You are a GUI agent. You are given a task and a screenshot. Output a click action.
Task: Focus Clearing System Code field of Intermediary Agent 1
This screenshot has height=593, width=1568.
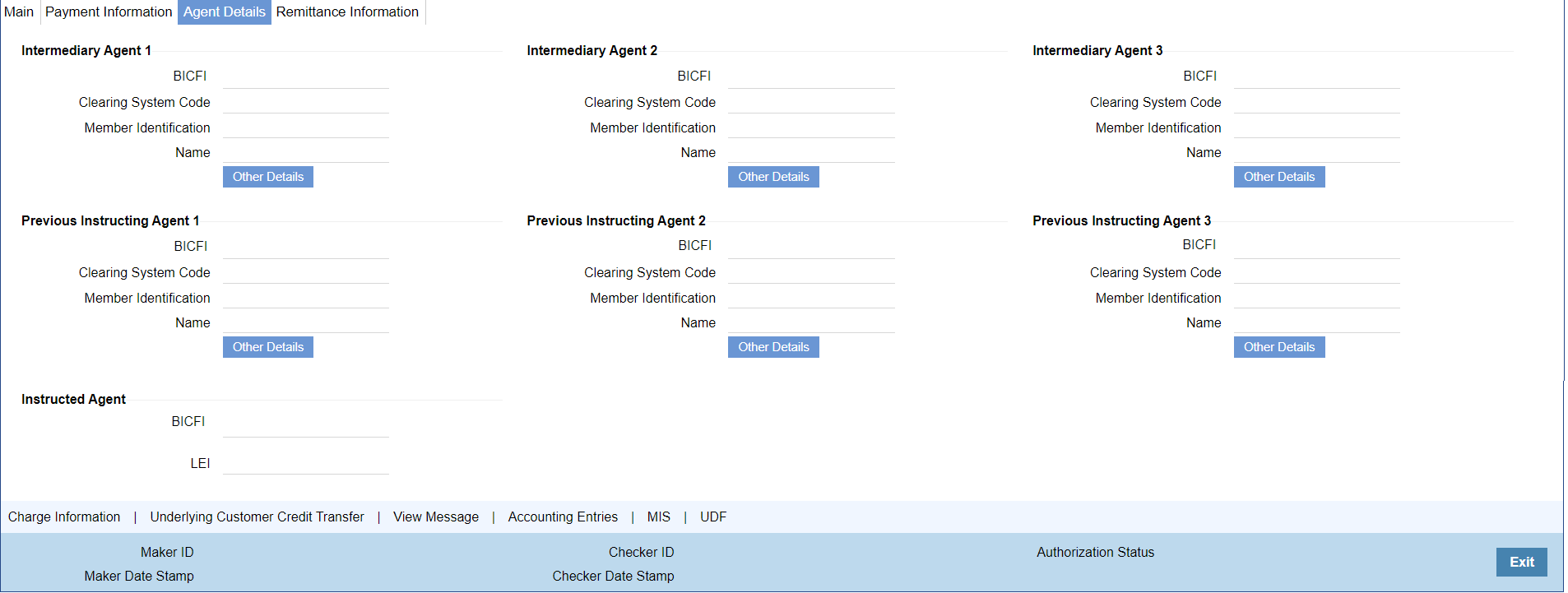tap(306, 103)
